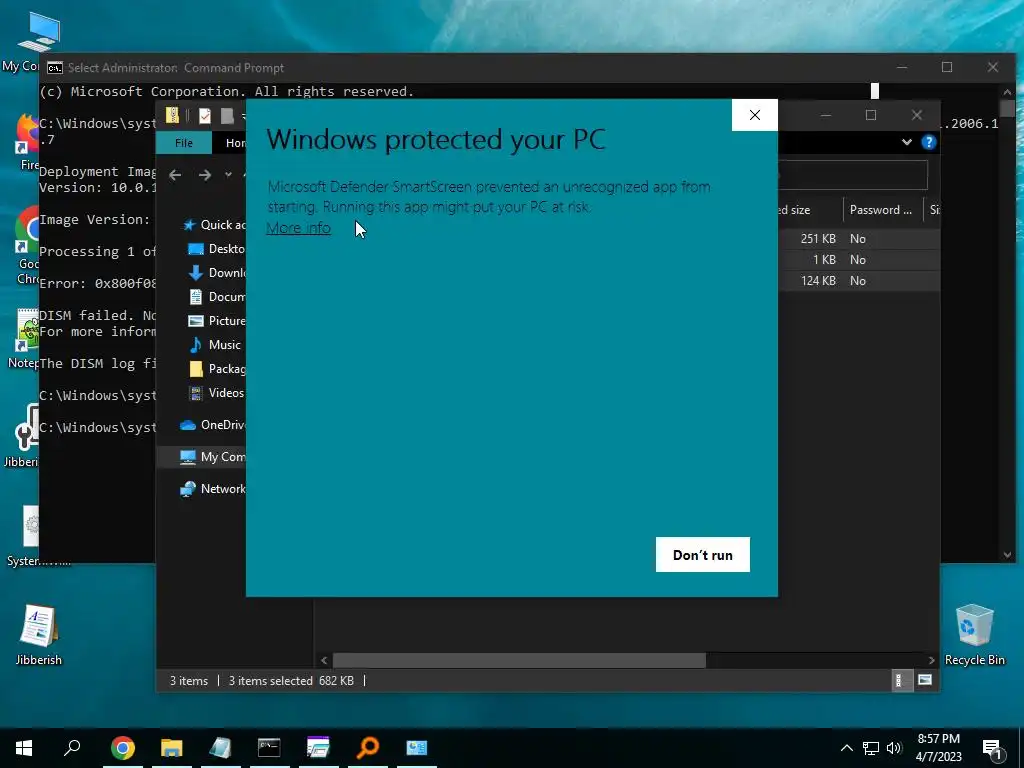Viewport: 1024px width, 768px height.
Task: Select OneDrive in the navigation pane
Action: coord(212,424)
